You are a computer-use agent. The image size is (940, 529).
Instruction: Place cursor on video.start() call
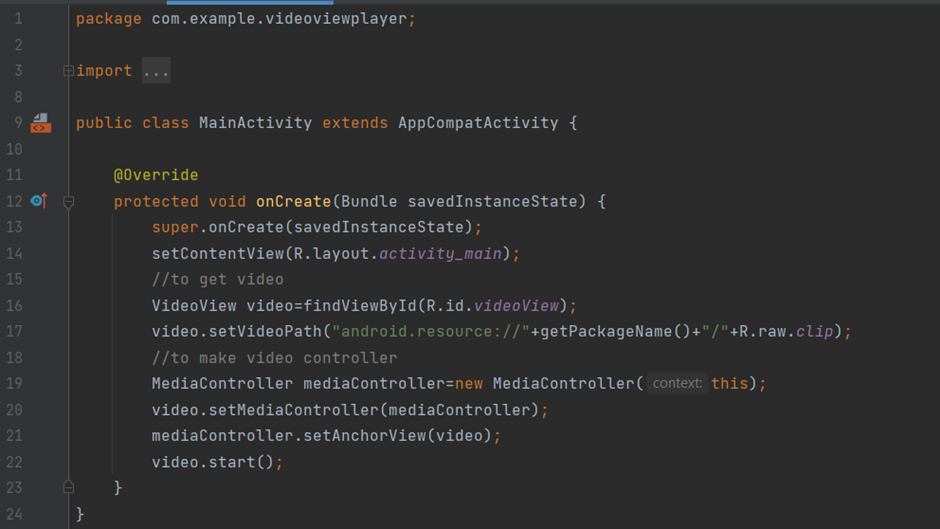click(x=217, y=461)
